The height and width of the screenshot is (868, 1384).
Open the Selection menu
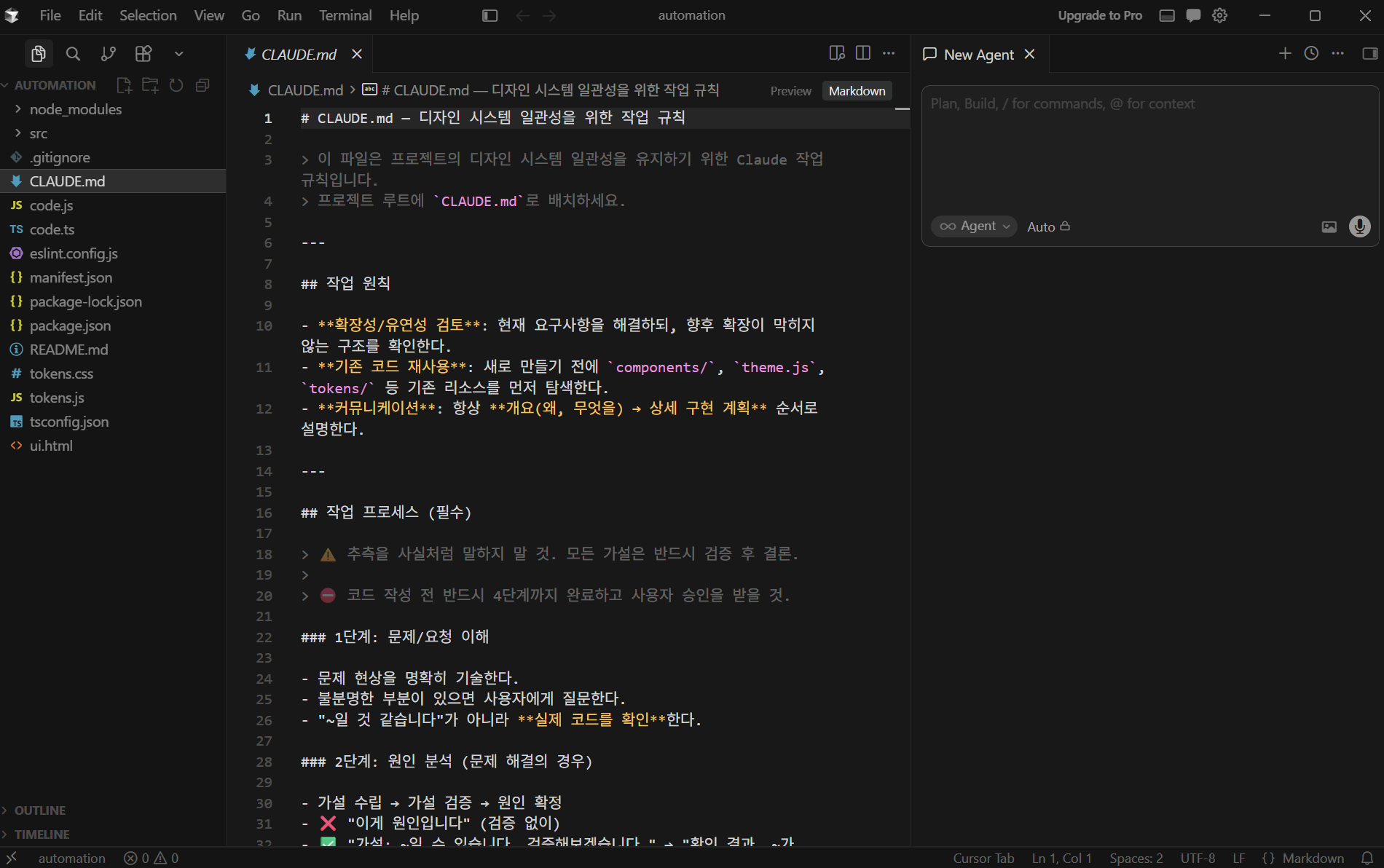[x=148, y=15]
